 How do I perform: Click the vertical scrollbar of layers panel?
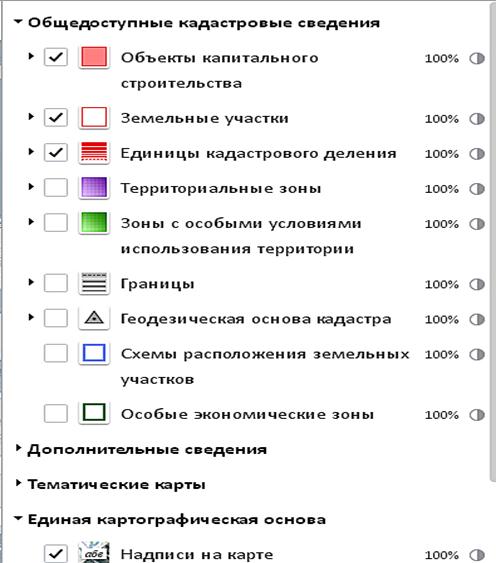492,241
